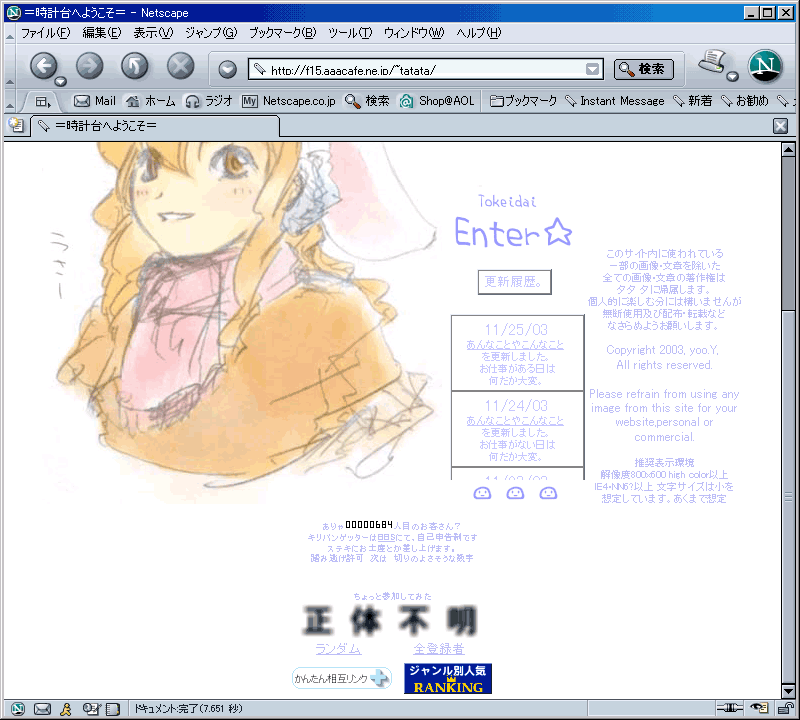Click the Forward arrow navigation button
Image resolution: width=800 pixels, height=720 pixels.
[89, 66]
